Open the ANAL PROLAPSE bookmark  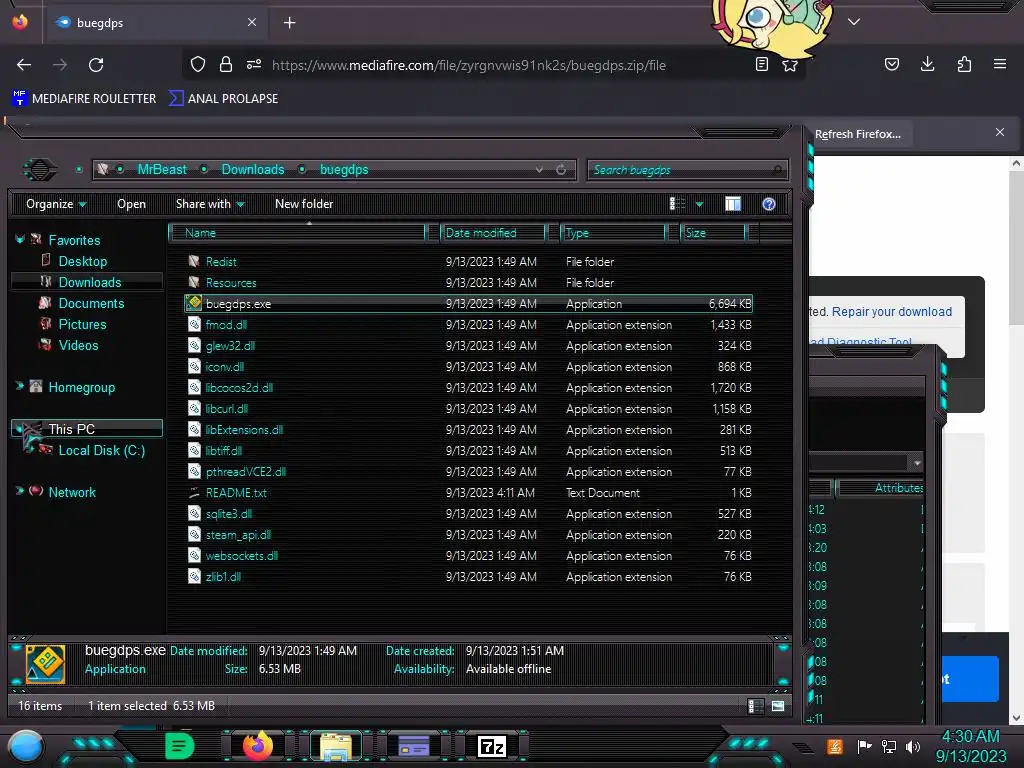pyautogui.click(x=223, y=99)
